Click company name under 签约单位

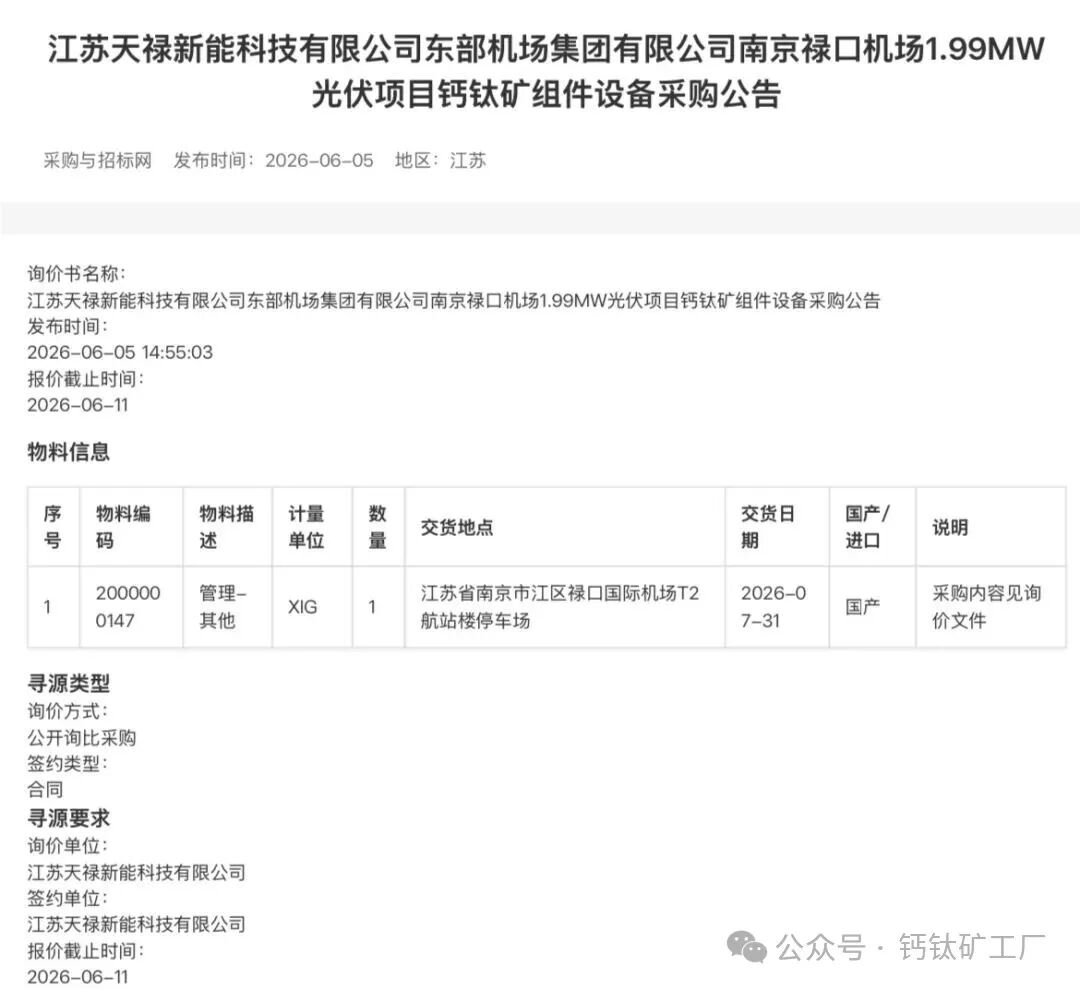tap(136, 925)
